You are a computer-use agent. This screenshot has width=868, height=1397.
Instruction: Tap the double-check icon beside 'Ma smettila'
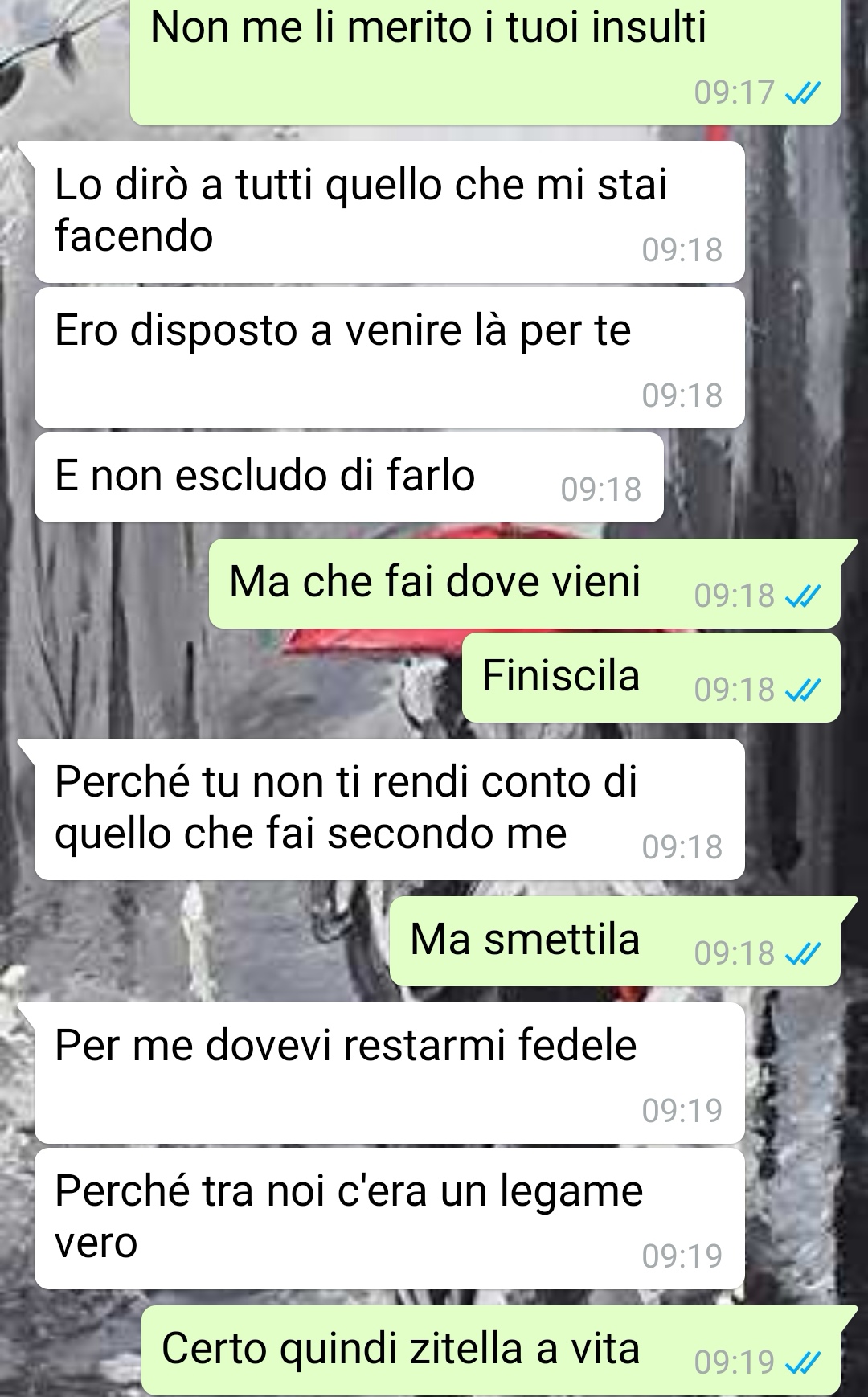[802, 954]
